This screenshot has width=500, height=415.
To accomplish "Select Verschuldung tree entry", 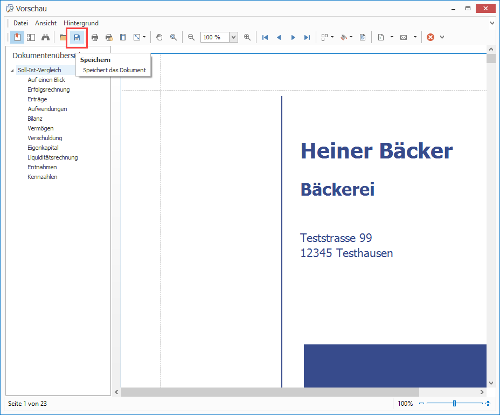I will click(x=45, y=138).
